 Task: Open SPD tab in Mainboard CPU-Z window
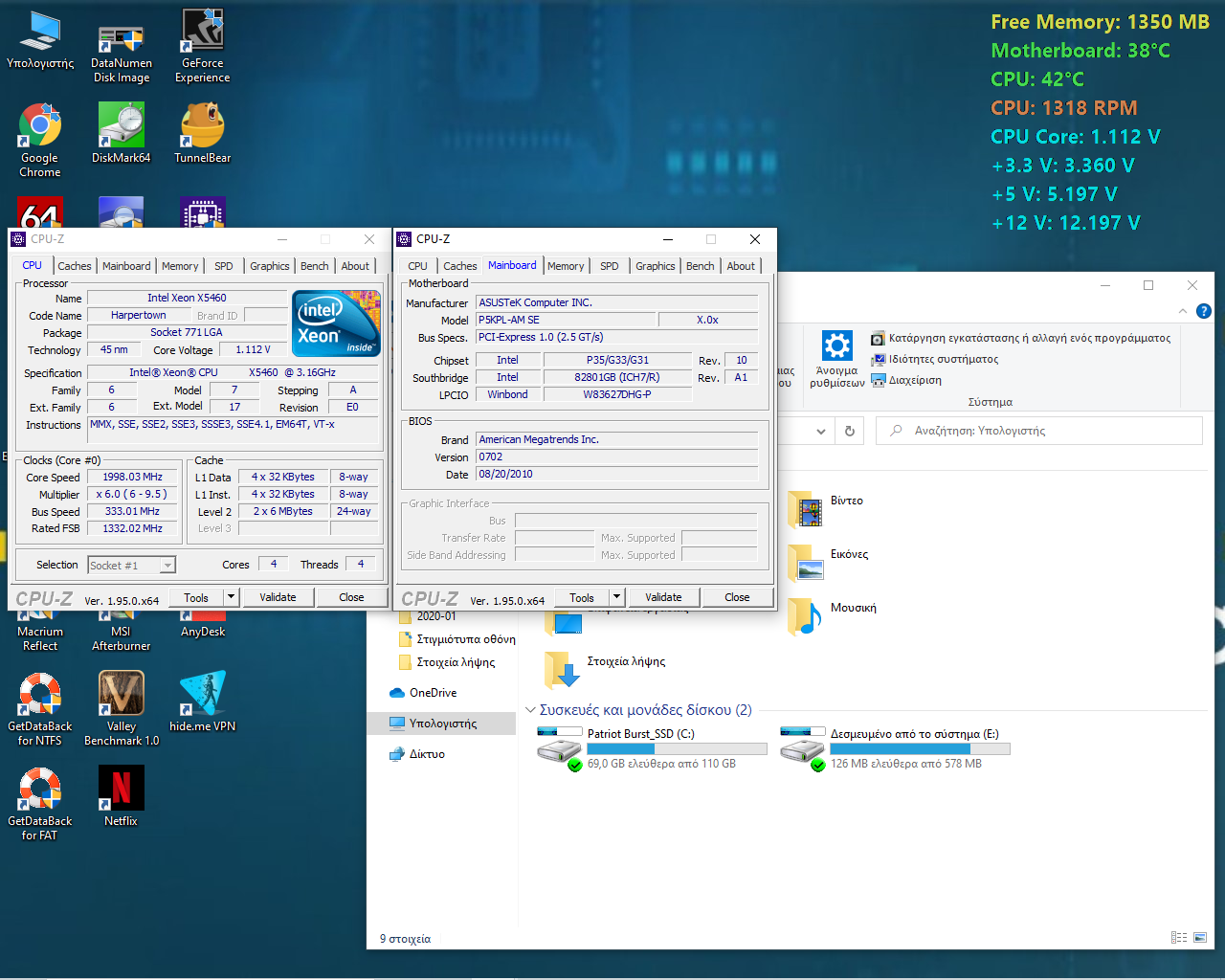pyautogui.click(x=610, y=266)
